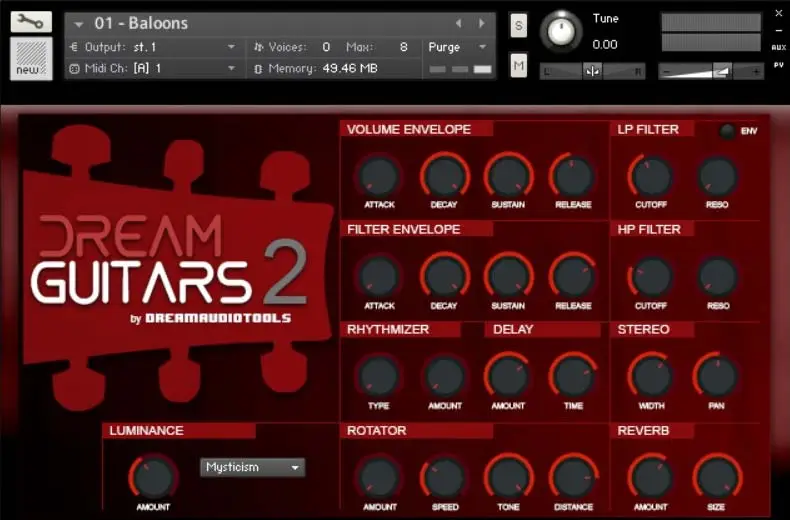Click Rotator AMOUNT knob
This screenshot has width=790, height=520.
click(x=379, y=478)
